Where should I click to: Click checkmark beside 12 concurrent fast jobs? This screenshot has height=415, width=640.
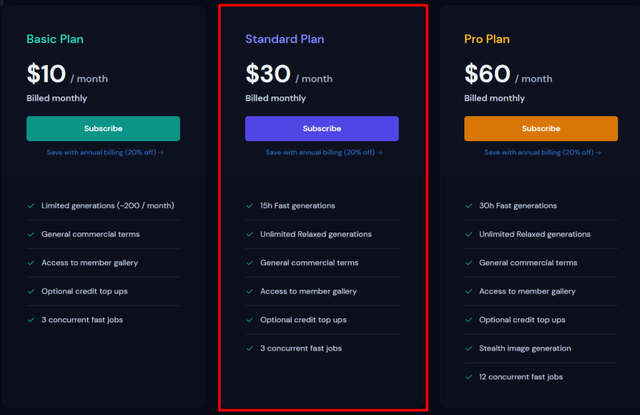469,377
